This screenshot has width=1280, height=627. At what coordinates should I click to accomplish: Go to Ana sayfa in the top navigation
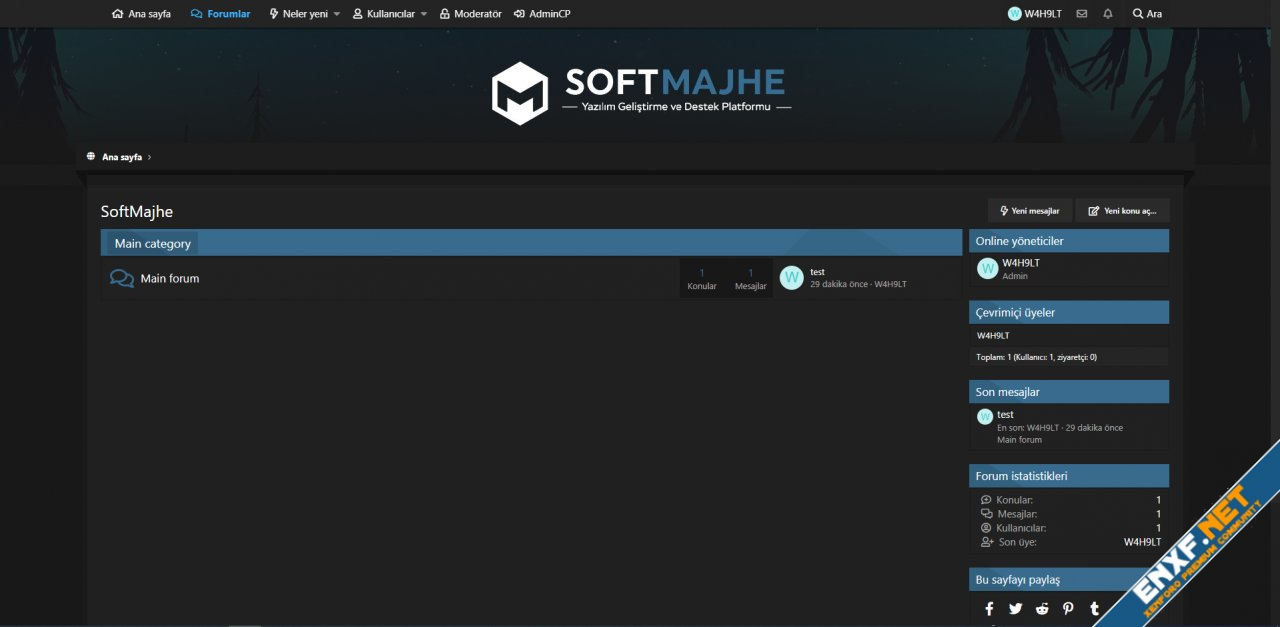(141, 14)
